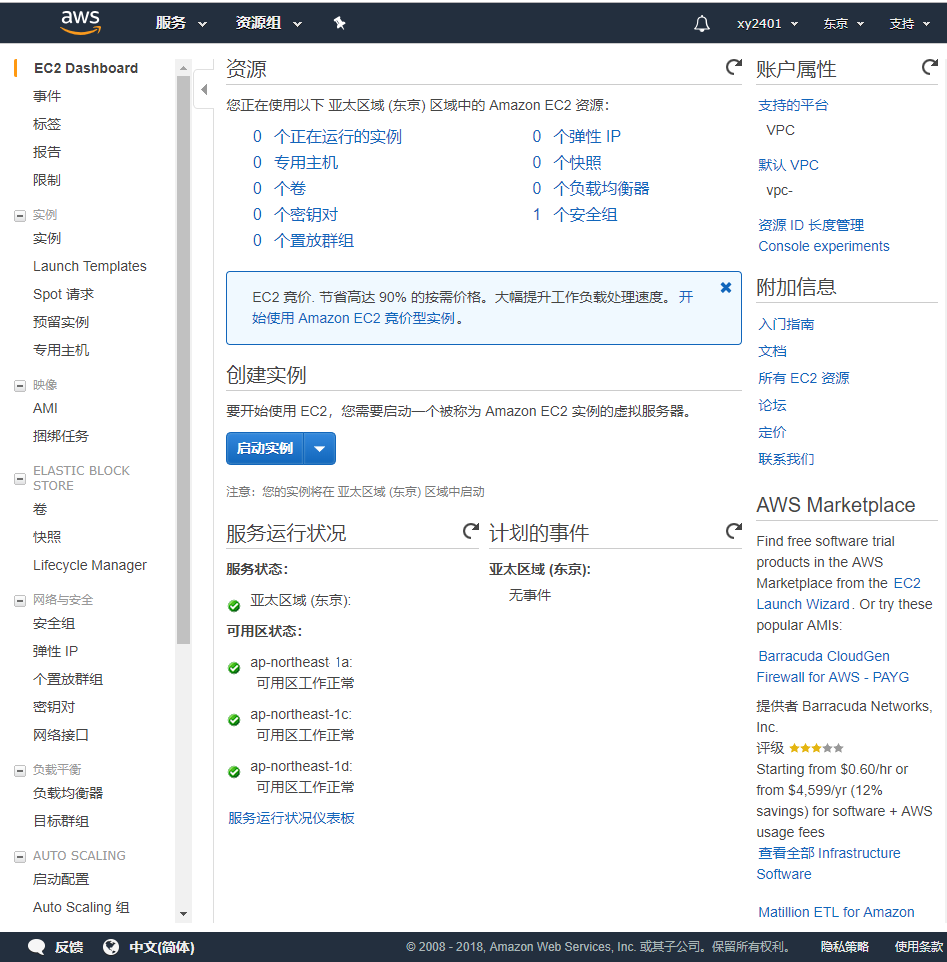
Task: Open 负载均衡器 load balancers in sidebar
Action: point(68,793)
